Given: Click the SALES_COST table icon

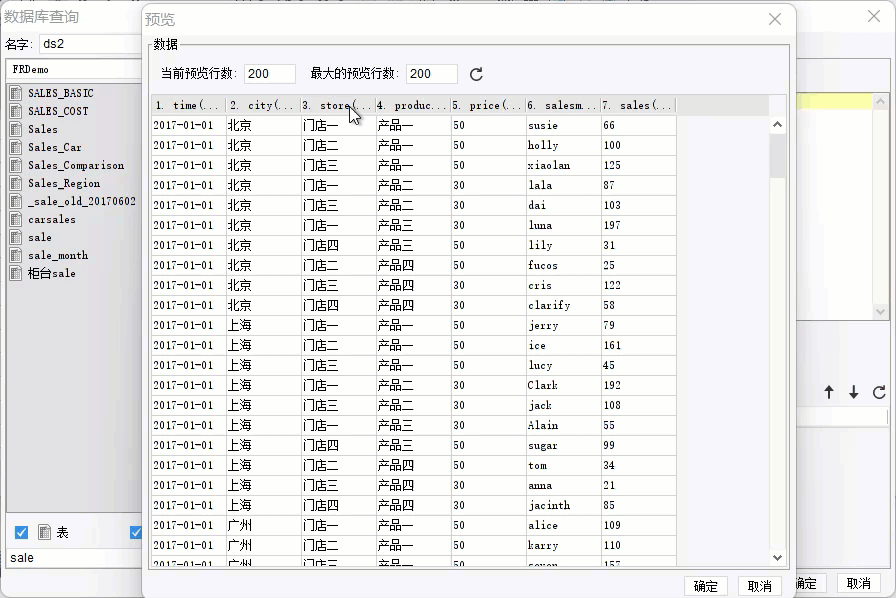Looking at the screenshot, I should (16, 111).
